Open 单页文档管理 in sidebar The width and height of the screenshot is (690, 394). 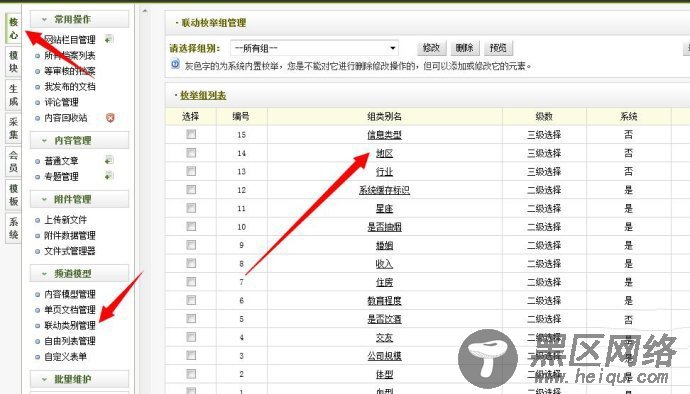(70, 309)
